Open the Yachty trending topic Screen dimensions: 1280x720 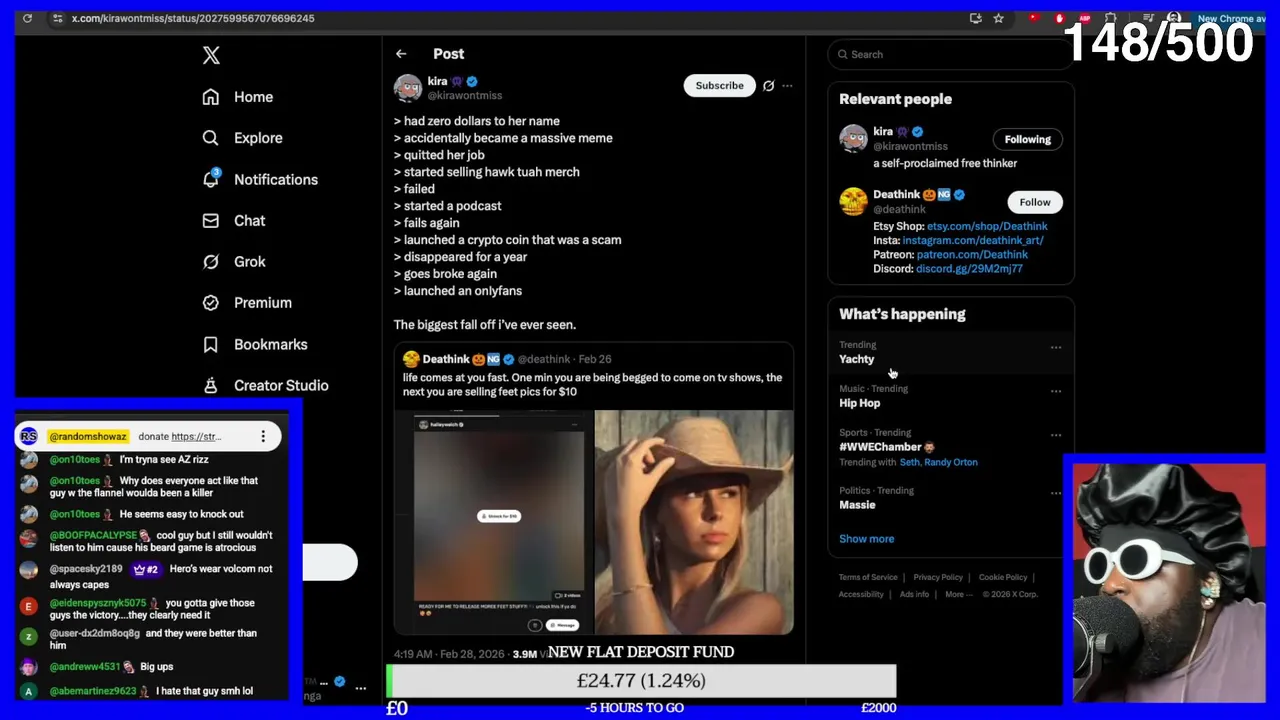click(856, 359)
